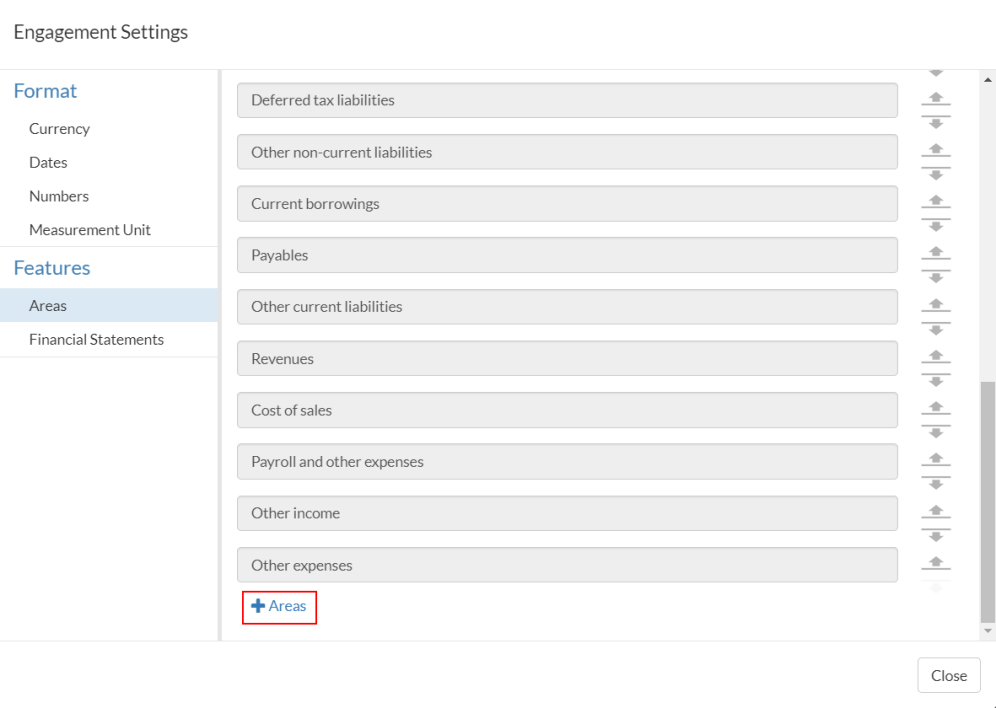Move Other current liabilities up
This screenshot has height=708, width=996.
tap(935, 301)
